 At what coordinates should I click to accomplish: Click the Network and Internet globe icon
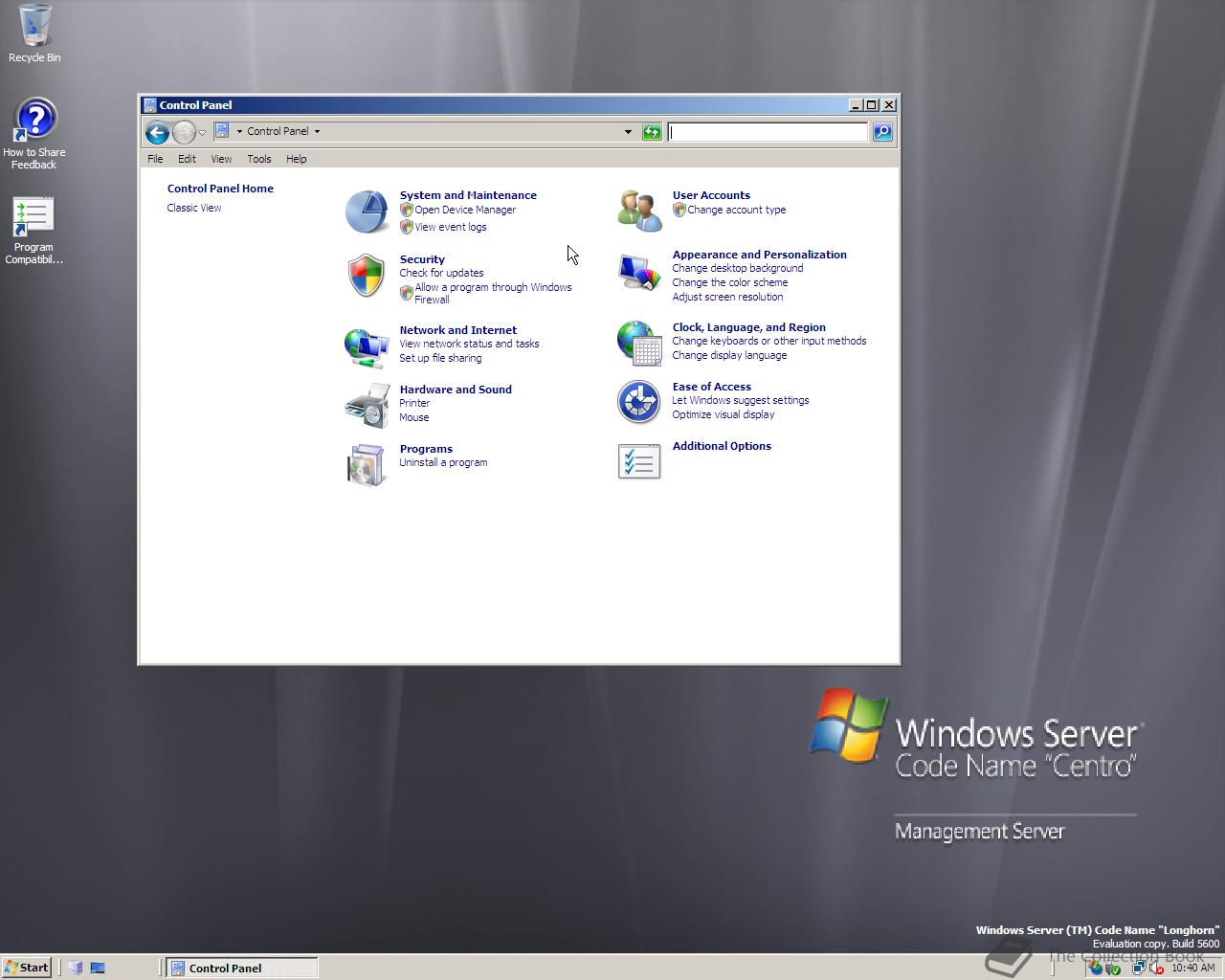[x=367, y=346]
